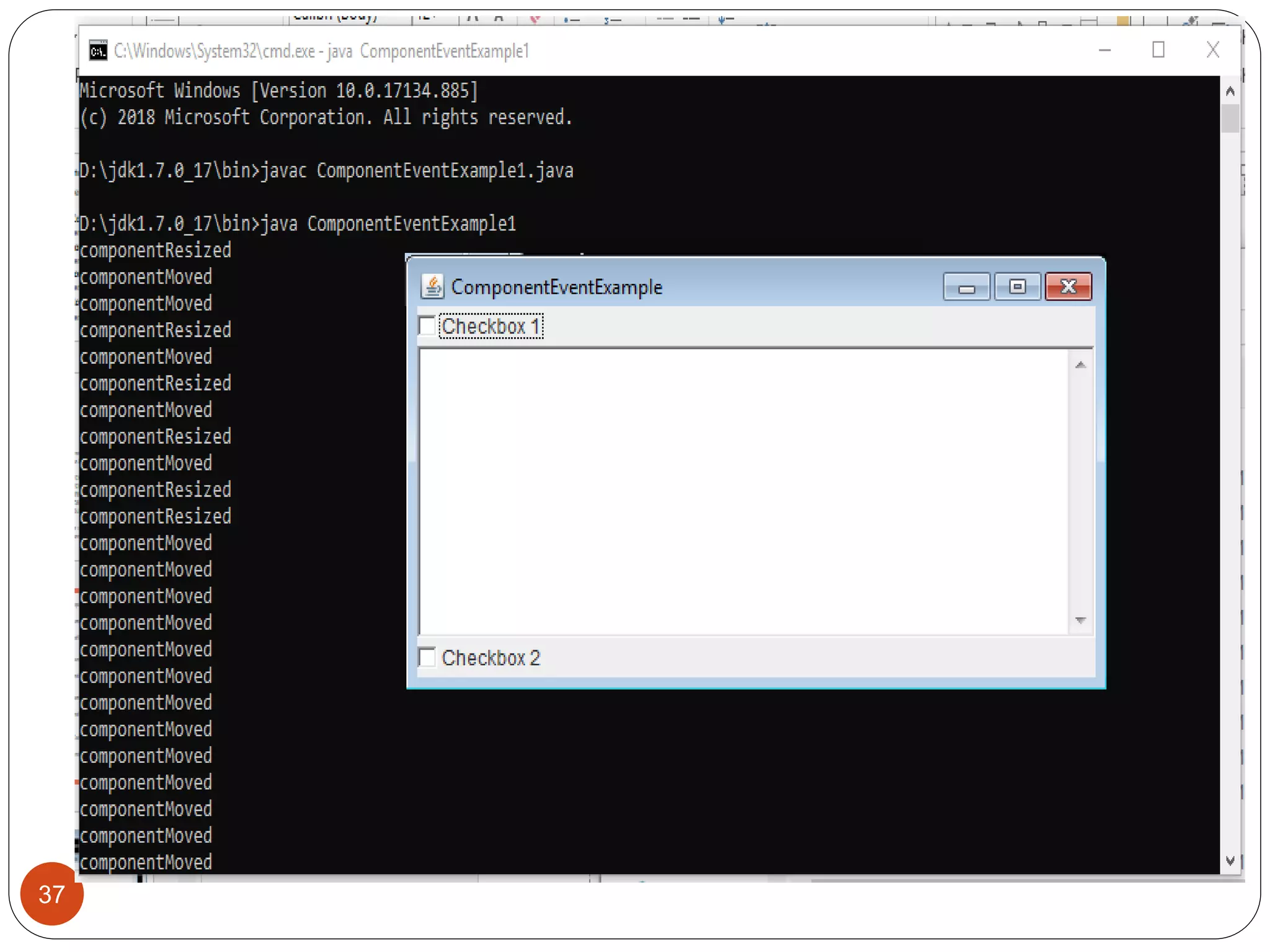
Task: Maximize the ComponentEventExample window
Action: tap(1017, 287)
